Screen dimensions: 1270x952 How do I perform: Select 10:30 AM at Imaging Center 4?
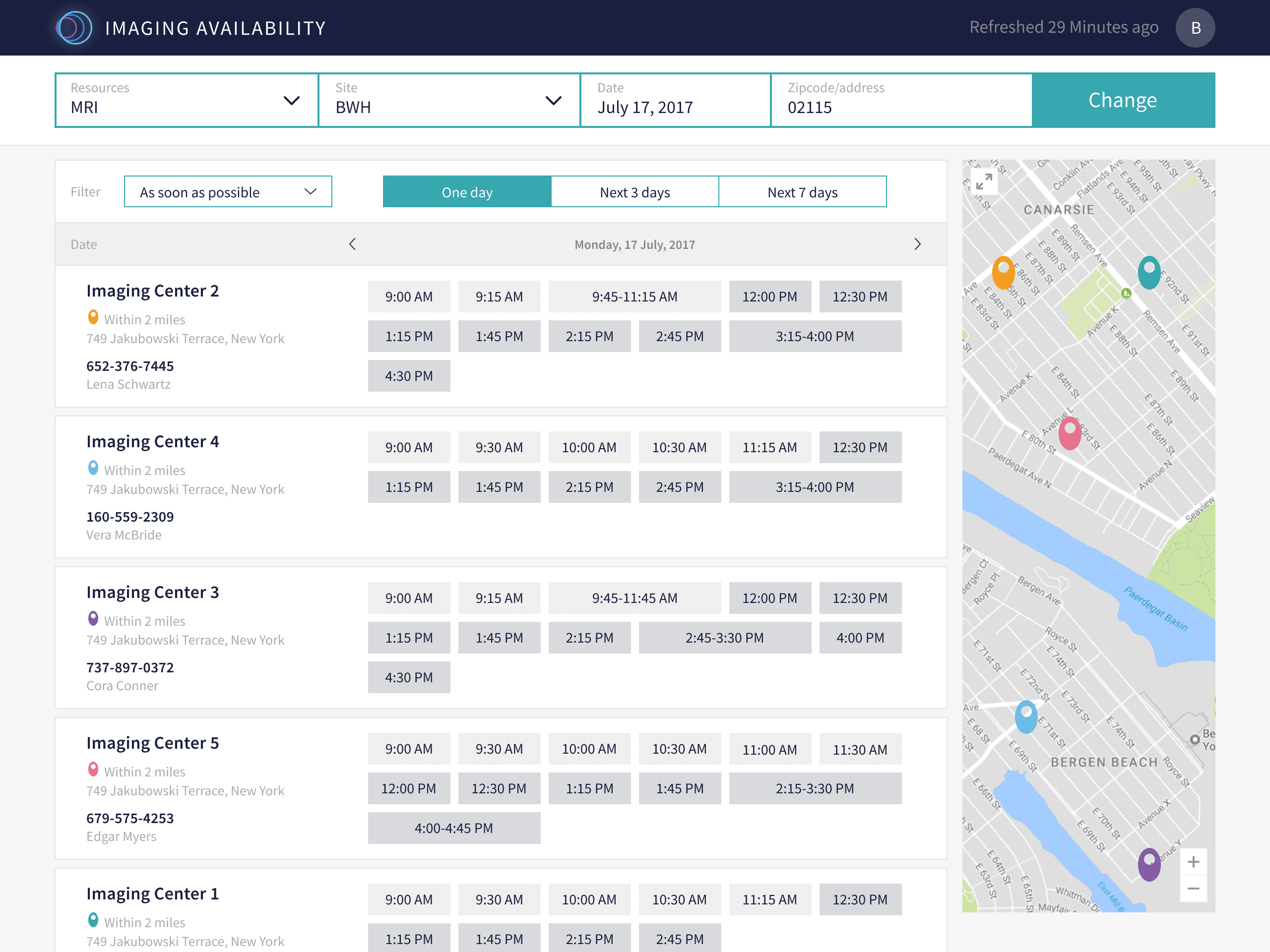tap(680, 448)
